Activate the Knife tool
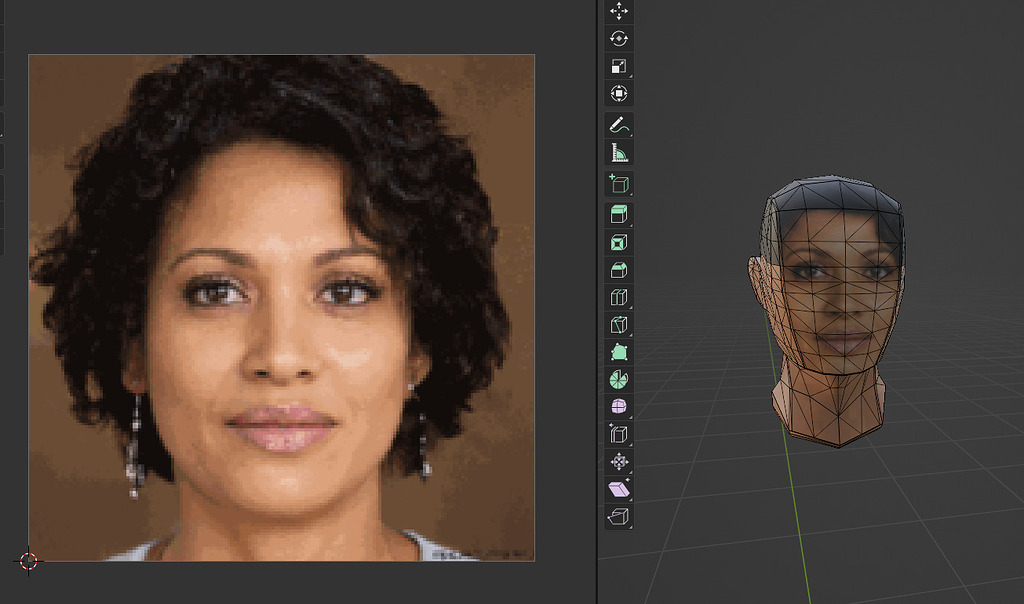Screen dimensions: 1024x604 [619, 324]
